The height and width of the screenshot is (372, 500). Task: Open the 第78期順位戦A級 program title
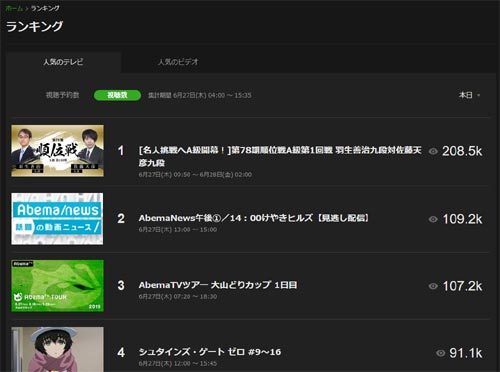point(280,156)
